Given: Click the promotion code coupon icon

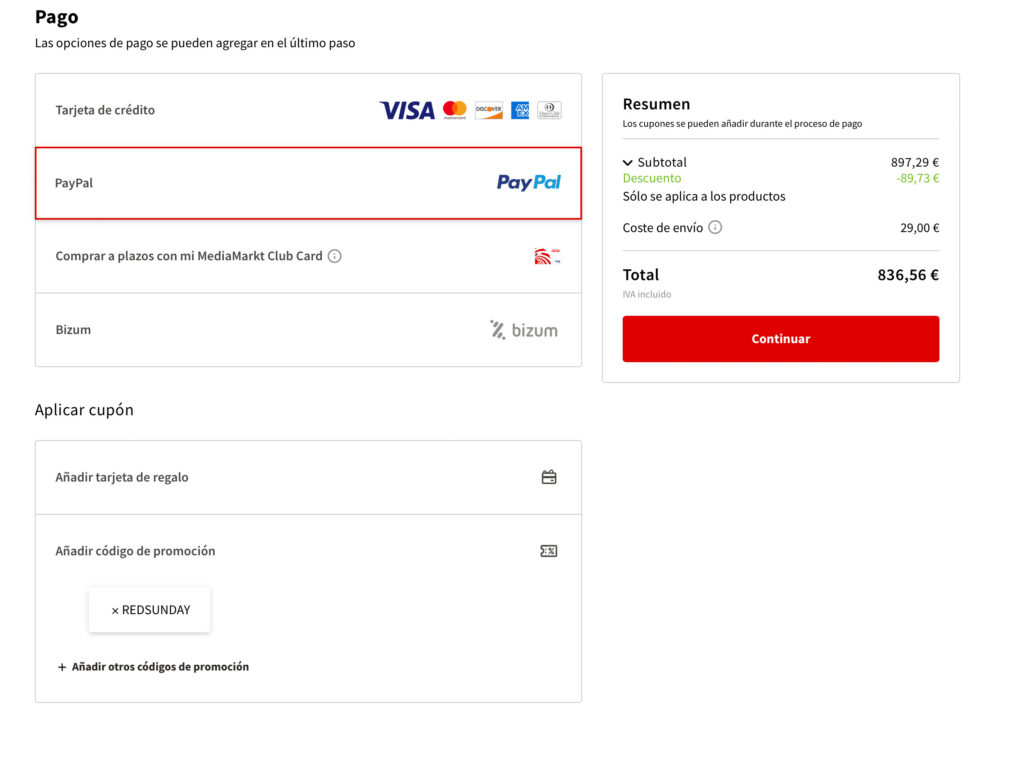Looking at the screenshot, I should 549,551.
